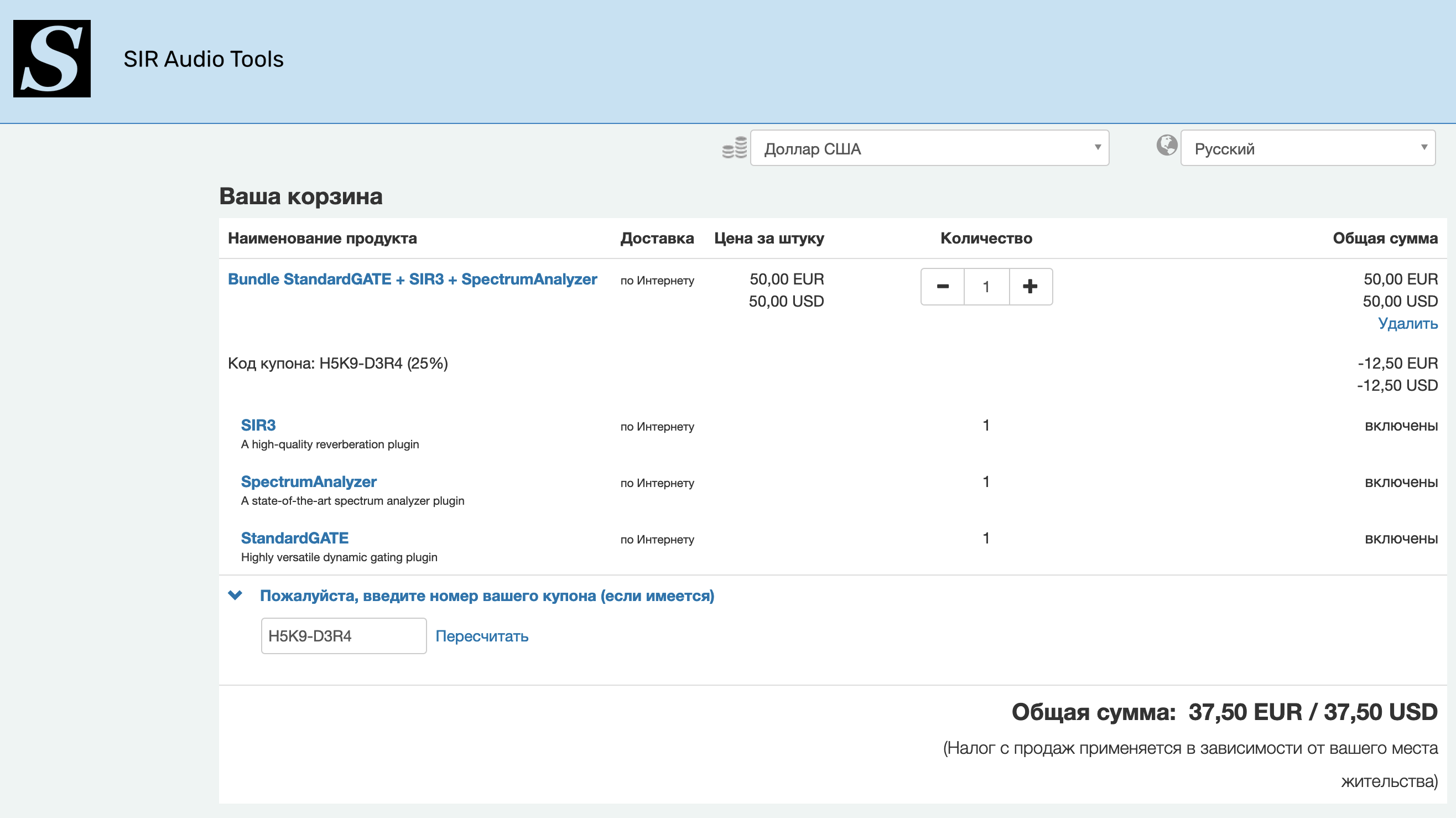Click включены in the StandardGATE row
The width and height of the screenshot is (1456, 818).
pyautogui.click(x=1401, y=539)
